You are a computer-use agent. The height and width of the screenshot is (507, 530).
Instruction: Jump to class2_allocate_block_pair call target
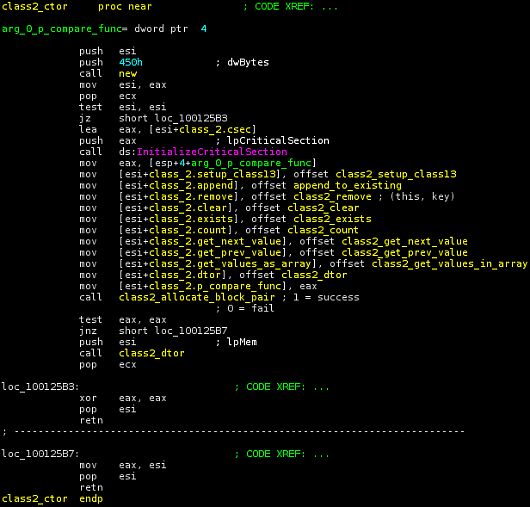click(x=197, y=297)
